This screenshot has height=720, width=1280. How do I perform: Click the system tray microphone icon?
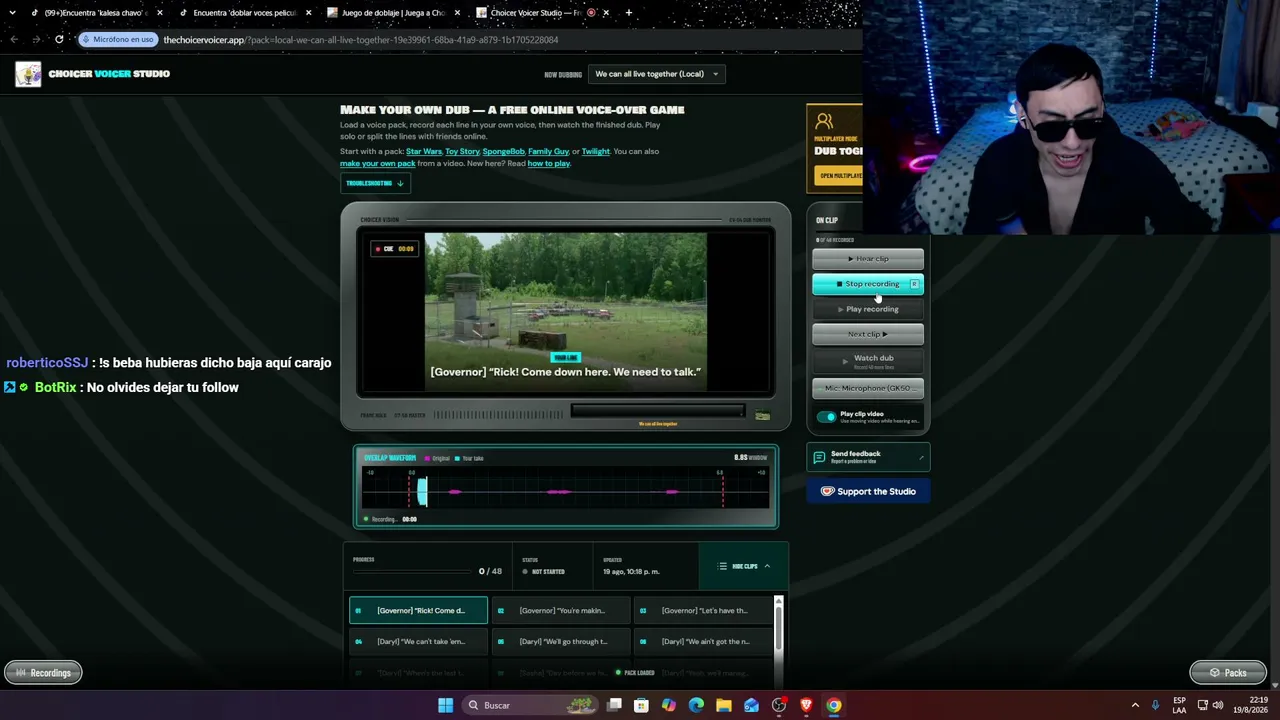(x=1156, y=705)
